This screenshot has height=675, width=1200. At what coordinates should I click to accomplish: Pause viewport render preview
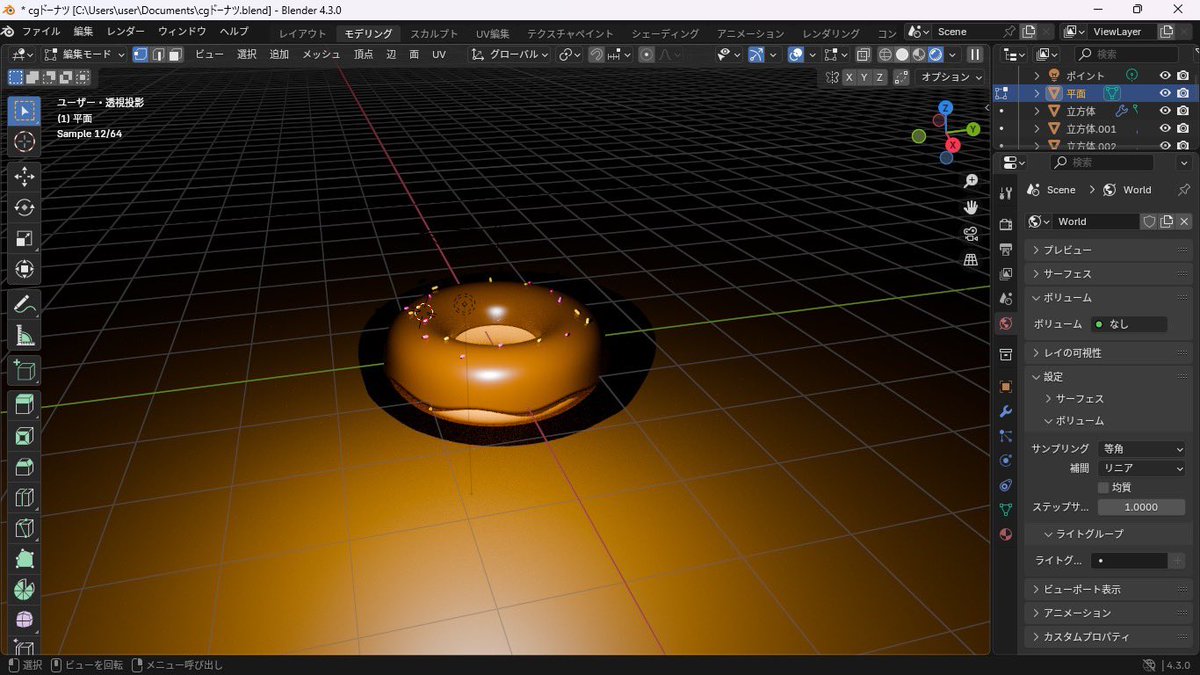975,54
